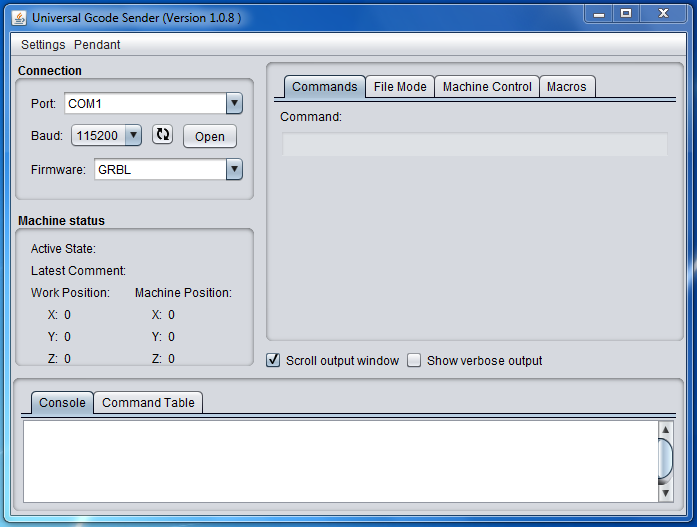Open the Port dropdown arrow
The image size is (697, 527).
click(234, 104)
